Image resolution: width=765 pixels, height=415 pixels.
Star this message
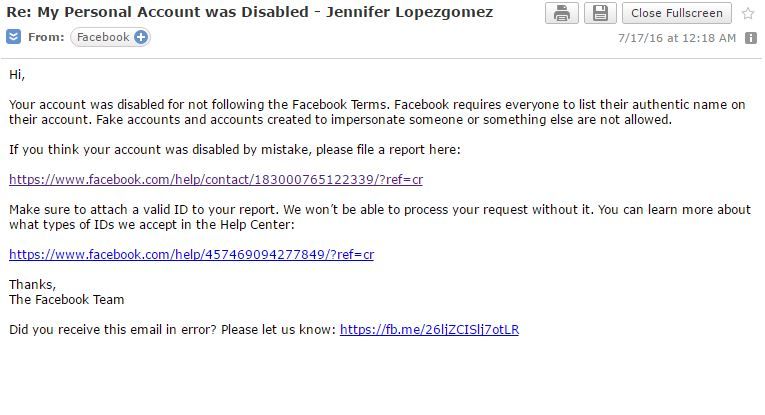pos(748,13)
